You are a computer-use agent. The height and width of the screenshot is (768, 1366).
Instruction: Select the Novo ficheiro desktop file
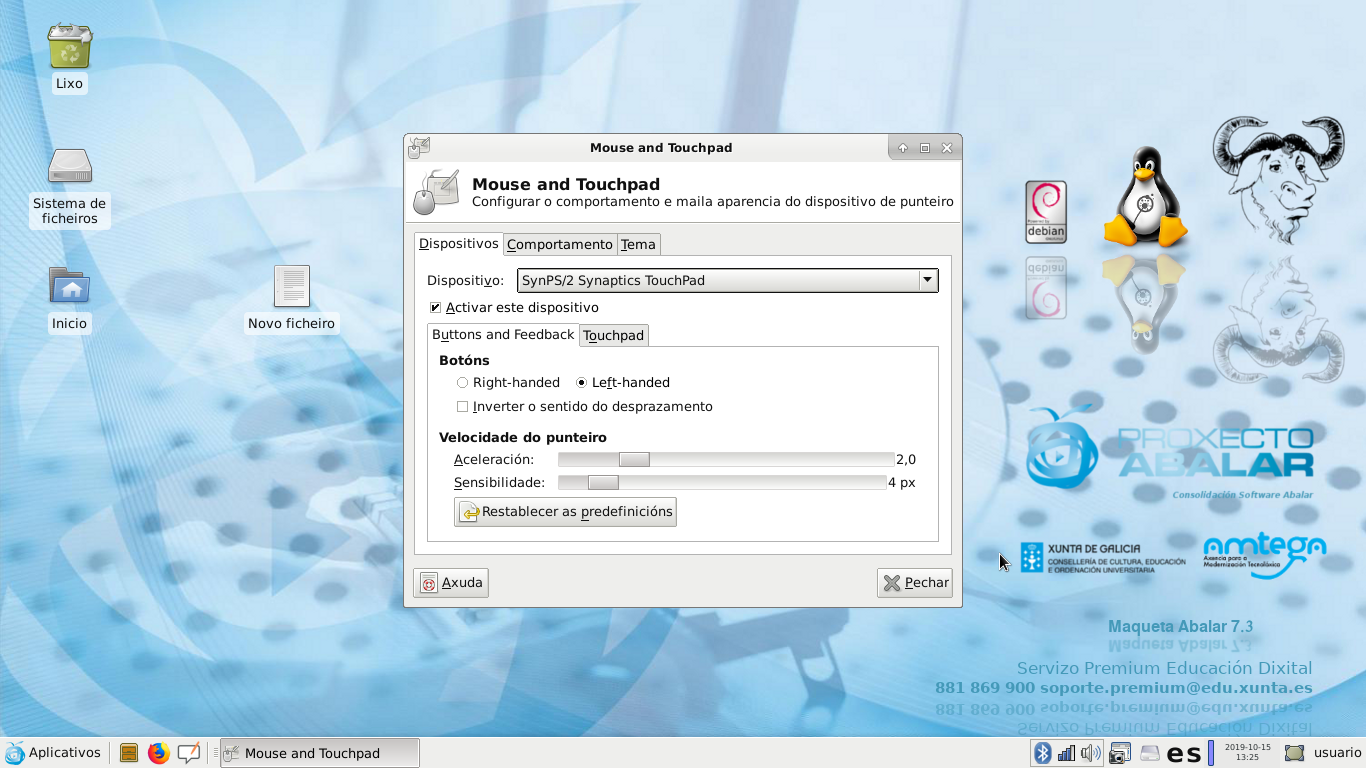[x=291, y=288]
